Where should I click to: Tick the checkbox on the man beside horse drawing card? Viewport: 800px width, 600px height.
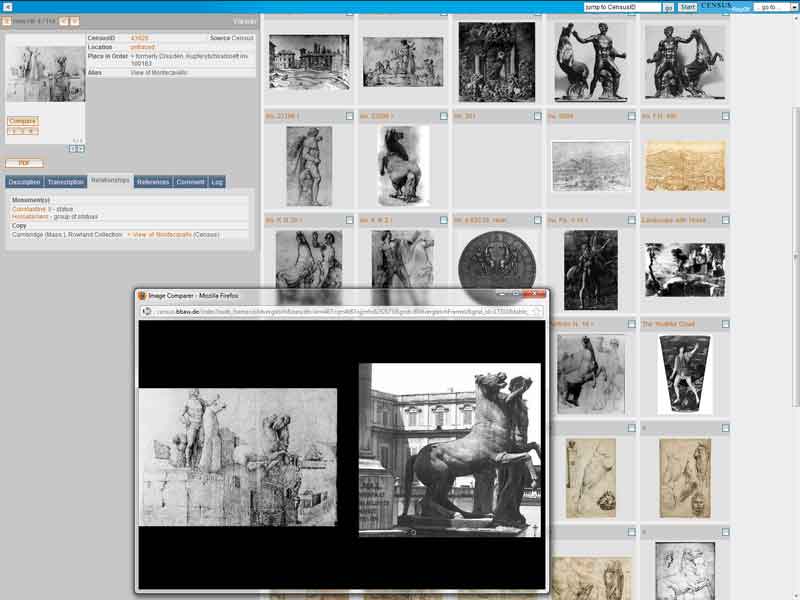click(443, 220)
